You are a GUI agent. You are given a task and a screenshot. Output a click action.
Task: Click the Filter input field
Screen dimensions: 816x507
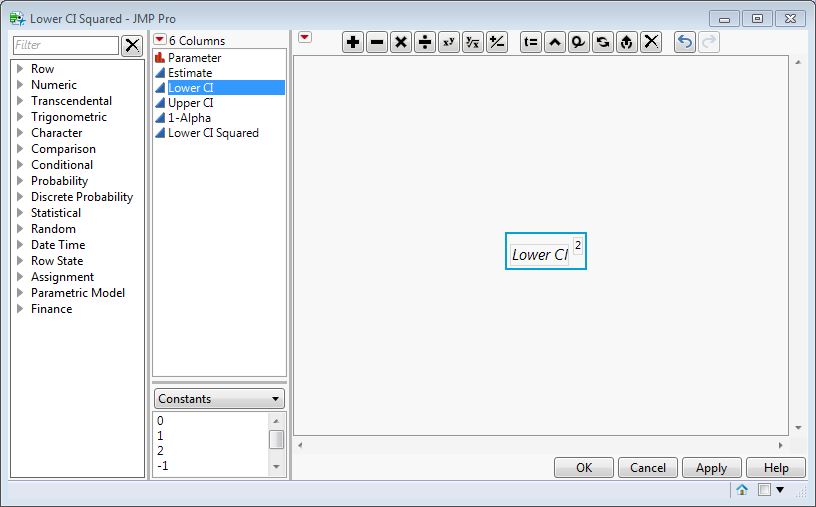[x=66, y=45]
